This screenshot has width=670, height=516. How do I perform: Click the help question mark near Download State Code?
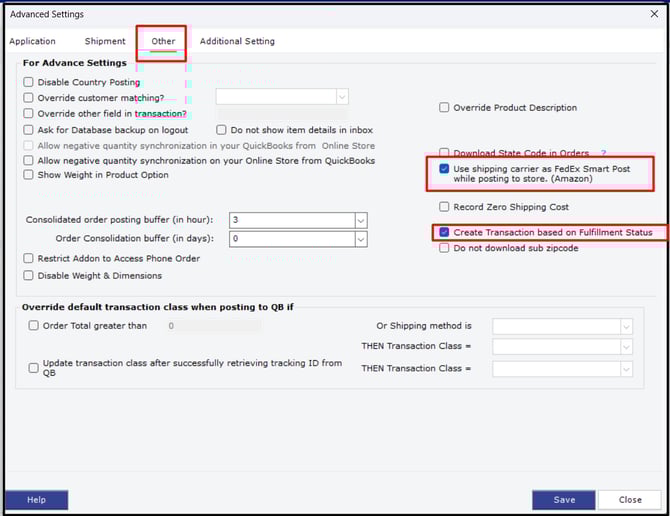coord(603,153)
